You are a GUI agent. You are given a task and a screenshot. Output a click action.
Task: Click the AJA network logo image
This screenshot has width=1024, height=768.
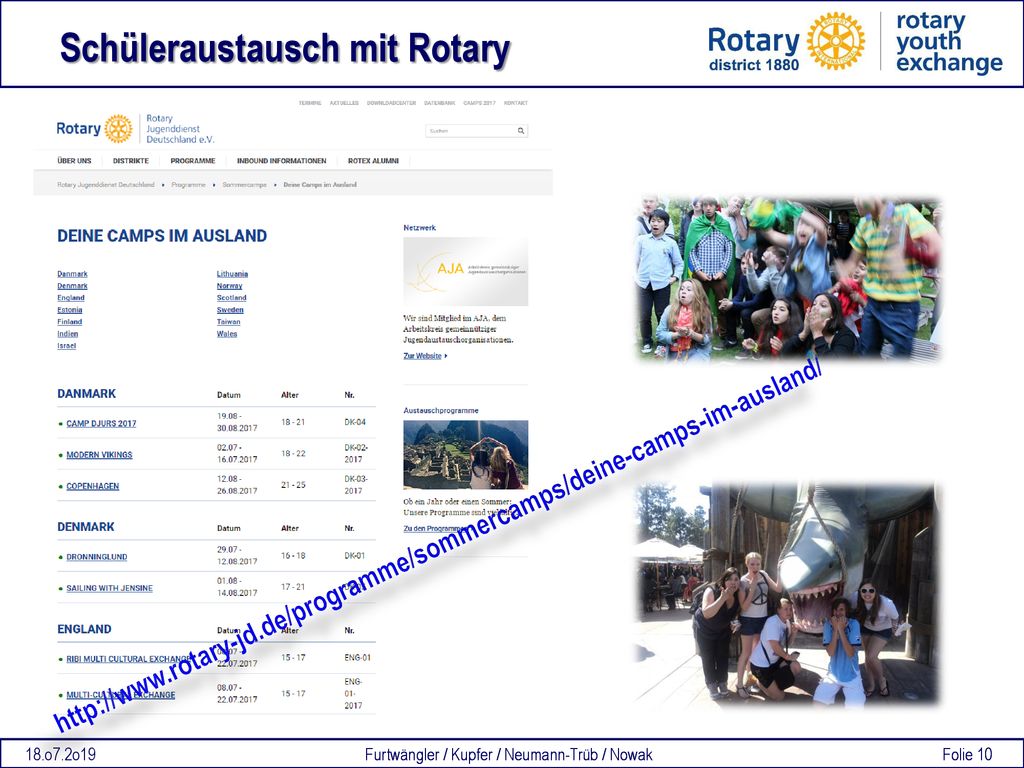pyautogui.click(x=466, y=271)
